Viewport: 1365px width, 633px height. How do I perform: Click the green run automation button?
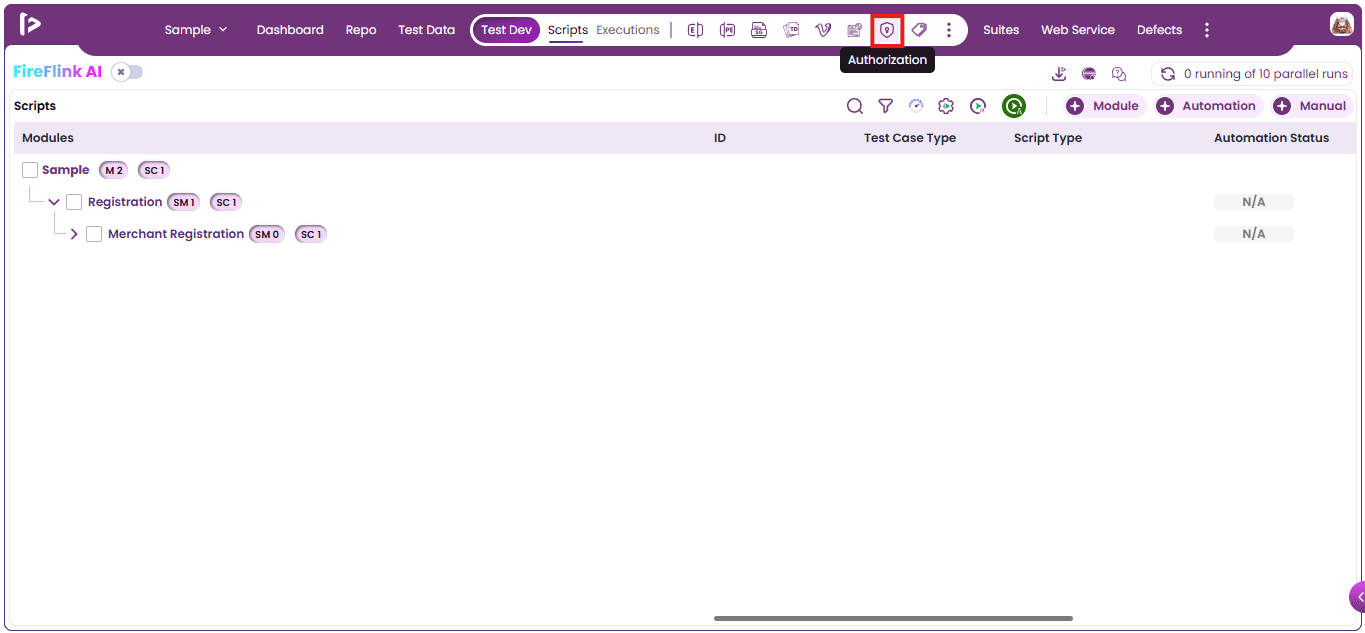coord(1014,106)
